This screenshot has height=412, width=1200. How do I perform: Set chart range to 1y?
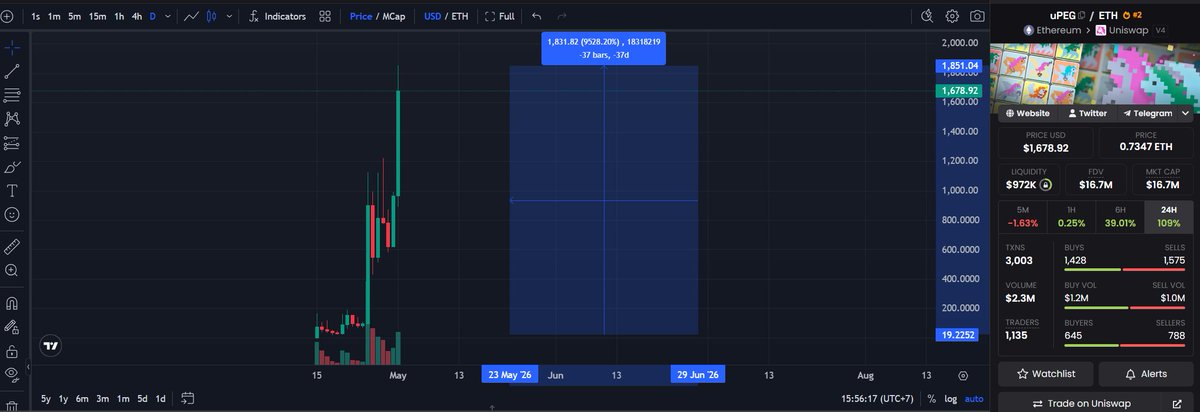tap(63, 399)
